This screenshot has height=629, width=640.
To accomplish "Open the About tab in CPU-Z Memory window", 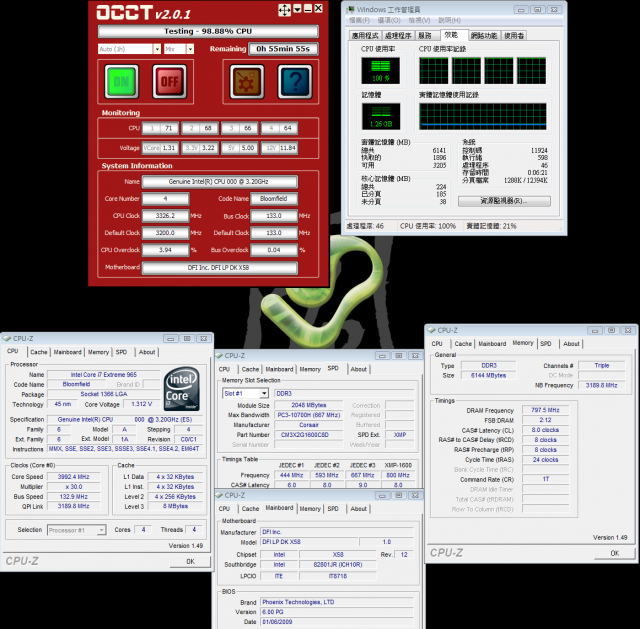I will click(571, 344).
